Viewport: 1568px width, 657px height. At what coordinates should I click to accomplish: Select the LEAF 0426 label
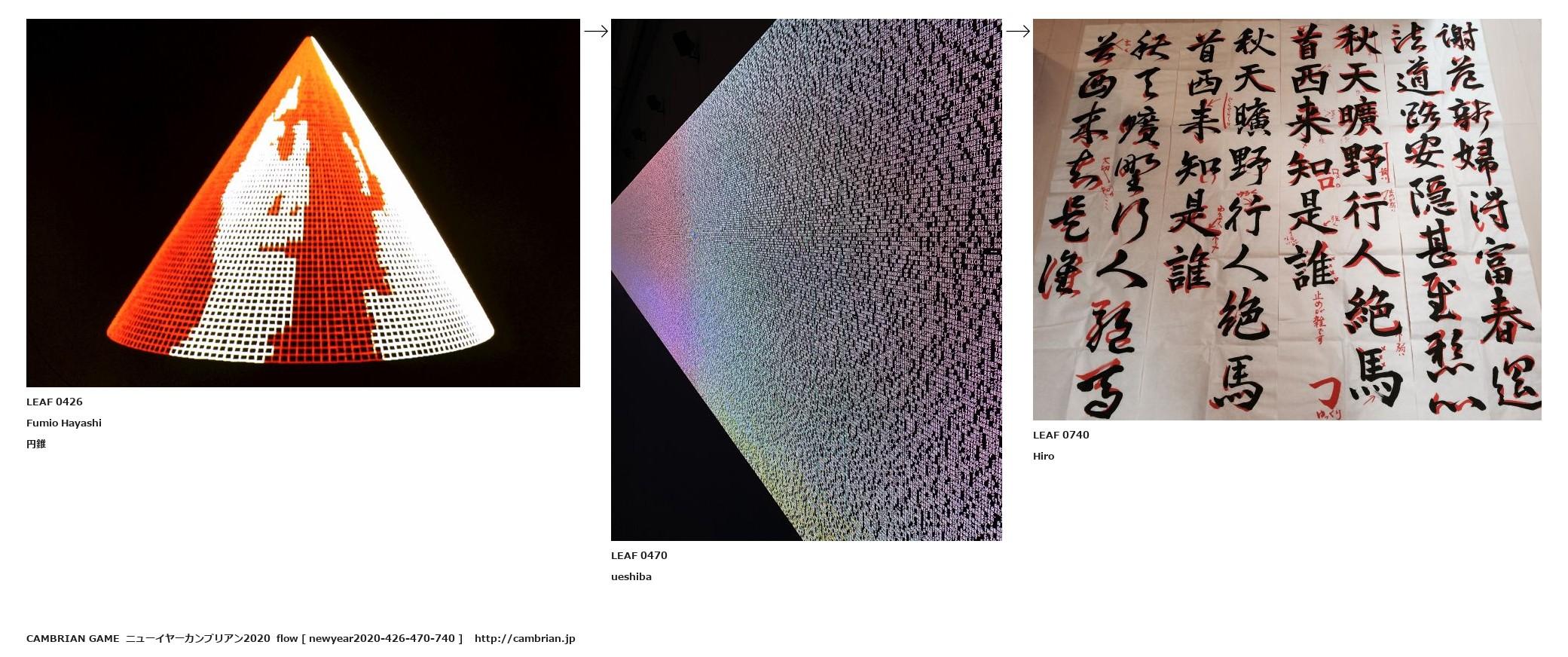pyautogui.click(x=54, y=402)
